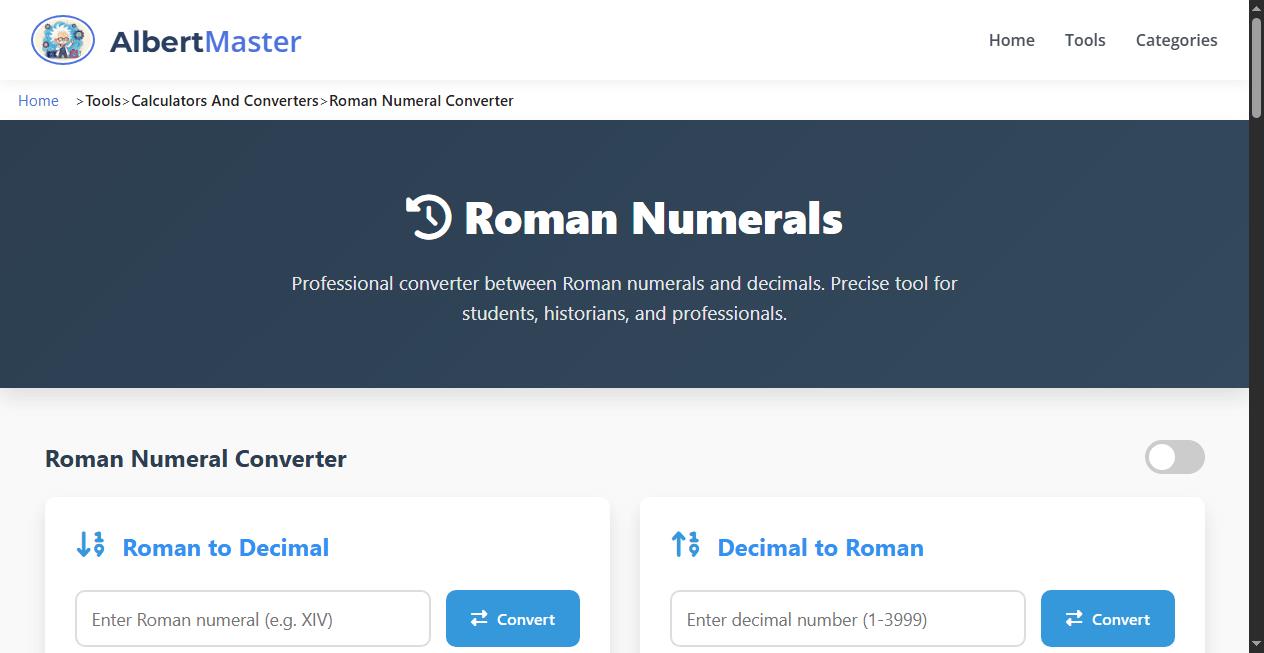Click the down-arrow icon next to Roman to Decimal
Image resolution: width=1264 pixels, height=653 pixels.
89,545
